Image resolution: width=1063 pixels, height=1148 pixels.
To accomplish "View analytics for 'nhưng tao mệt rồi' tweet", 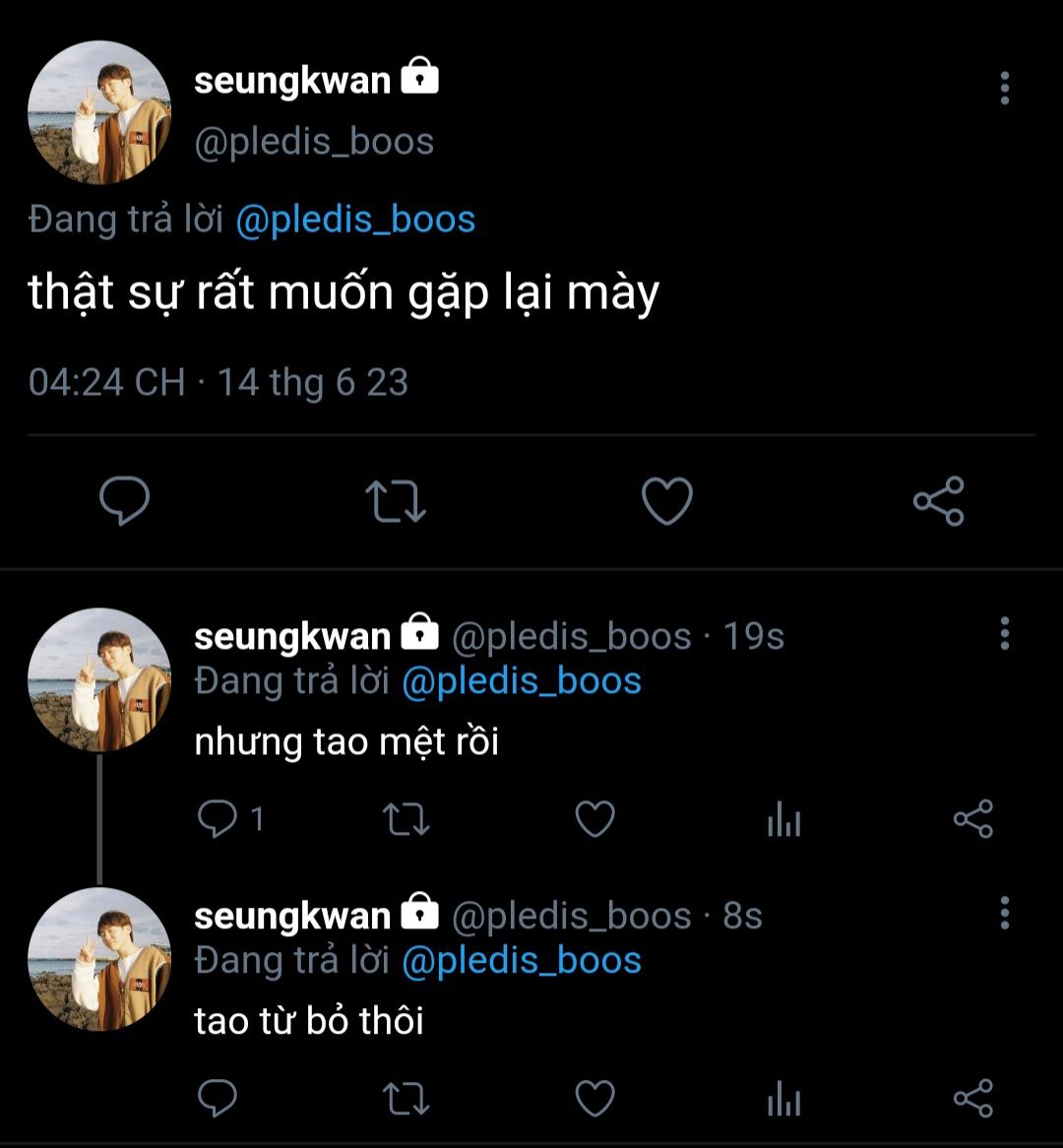I will [783, 819].
